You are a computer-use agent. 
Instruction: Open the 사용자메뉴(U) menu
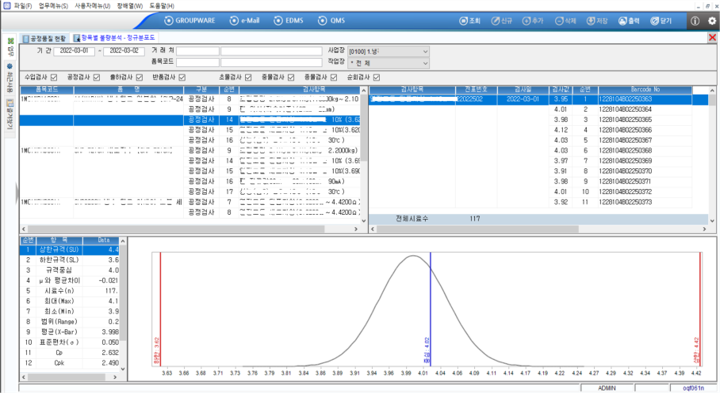[x=92, y=6]
